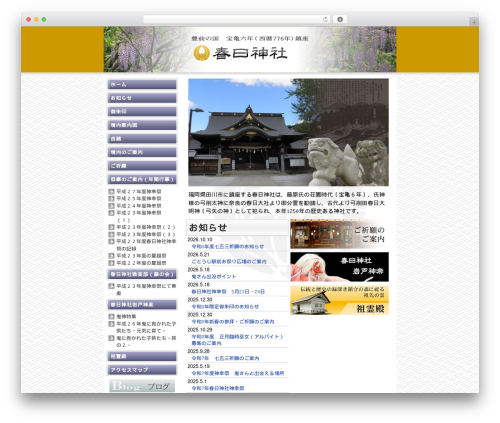This screenshot has height=423, width=500.
Task: Open the ご祈願 sidebar menu
Action: click(142, 166)
